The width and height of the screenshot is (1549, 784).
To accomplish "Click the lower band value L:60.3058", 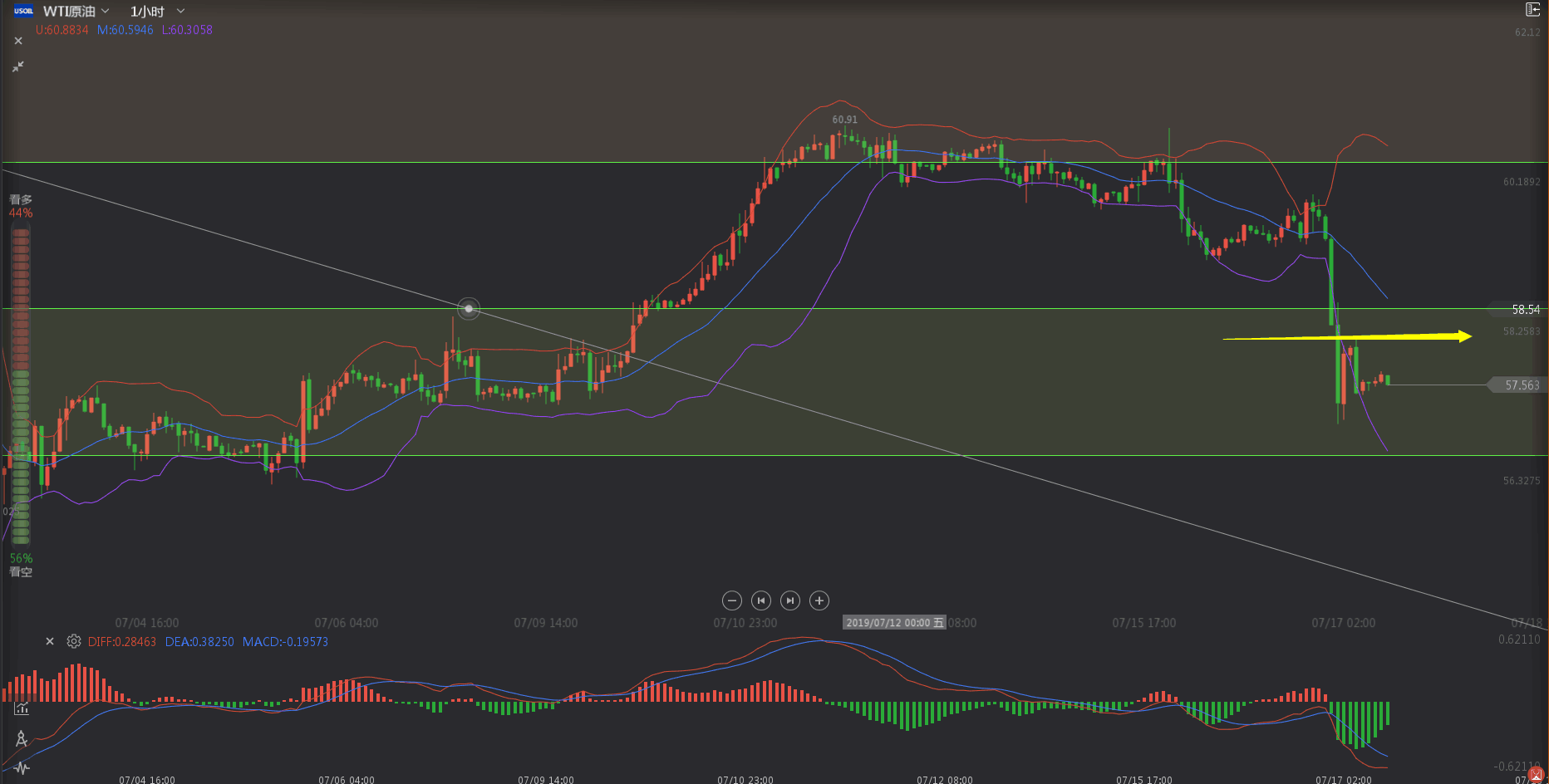I will coord(187,30).
